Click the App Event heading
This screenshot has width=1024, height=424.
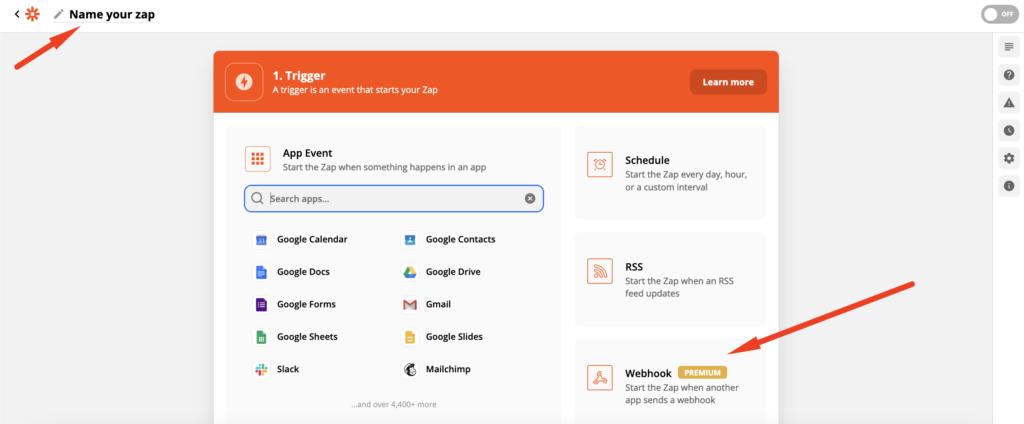308,153
